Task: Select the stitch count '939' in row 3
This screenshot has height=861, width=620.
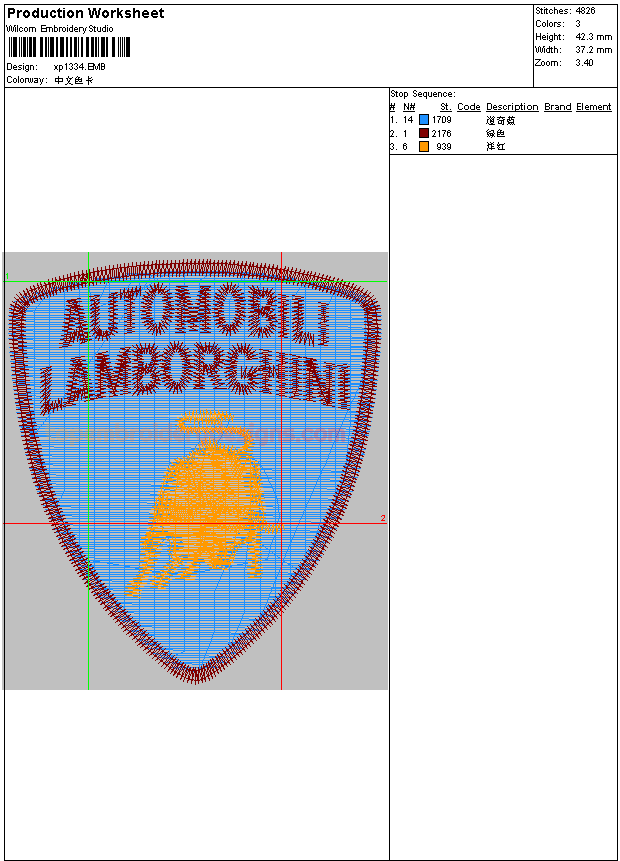Action: coord(444,147)
